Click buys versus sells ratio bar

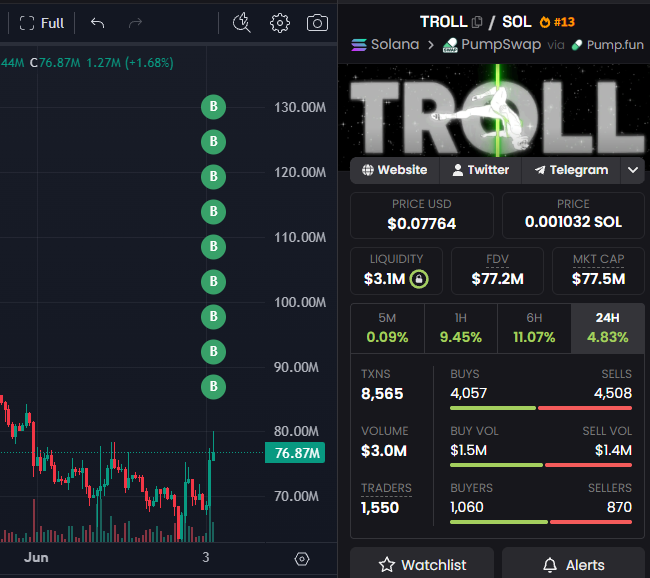541,408
